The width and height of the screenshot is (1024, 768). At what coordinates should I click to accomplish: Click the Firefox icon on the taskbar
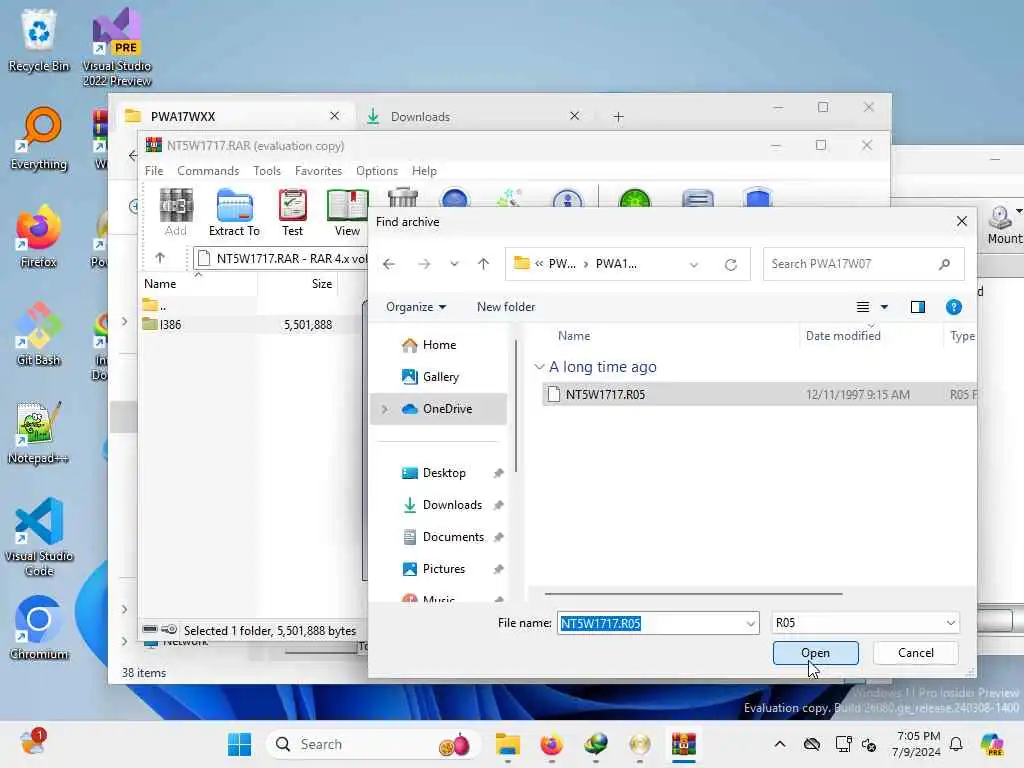click(x=552, y=744)
